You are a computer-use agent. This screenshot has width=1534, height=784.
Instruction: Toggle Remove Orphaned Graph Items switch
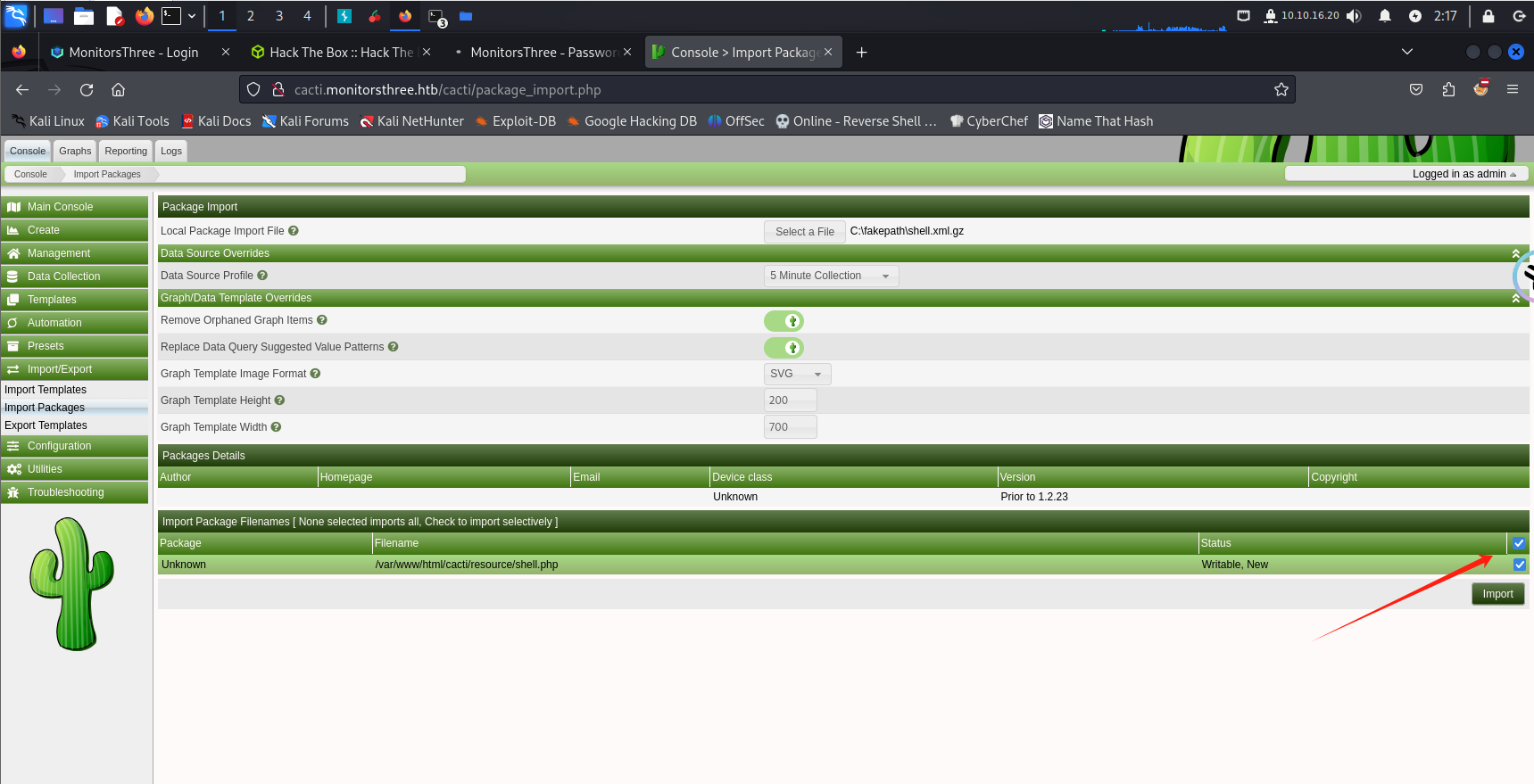pyautogui.click(x=784, y=321)
